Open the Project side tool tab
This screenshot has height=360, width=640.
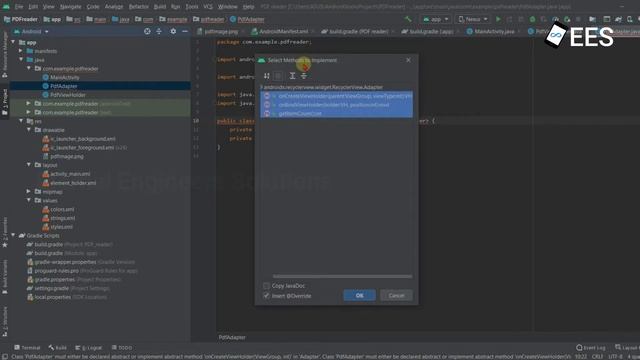pos(4,102)
